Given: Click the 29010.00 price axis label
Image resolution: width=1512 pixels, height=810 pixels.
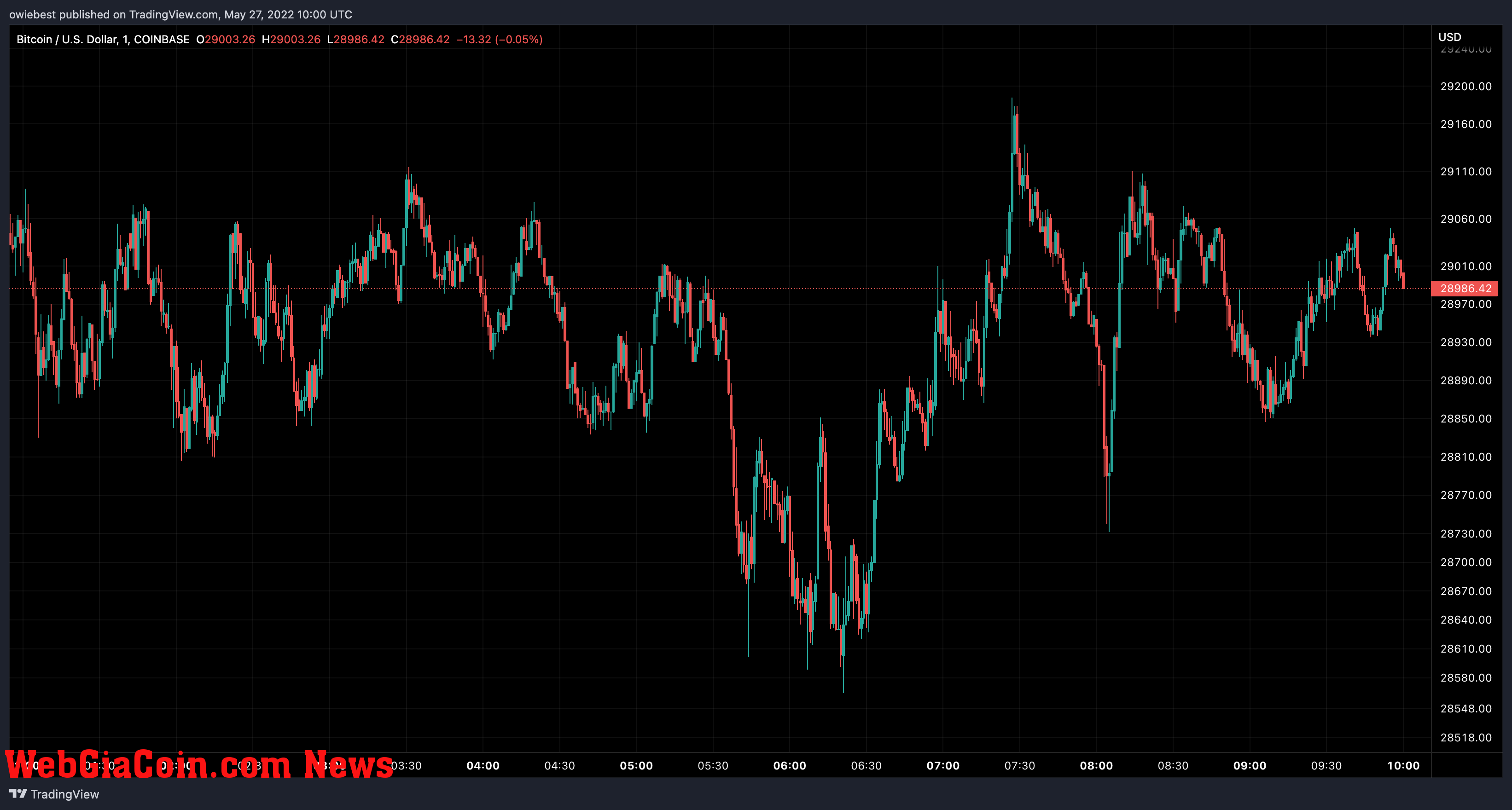Looking at the screenshot, I should tap(1465, 266).
